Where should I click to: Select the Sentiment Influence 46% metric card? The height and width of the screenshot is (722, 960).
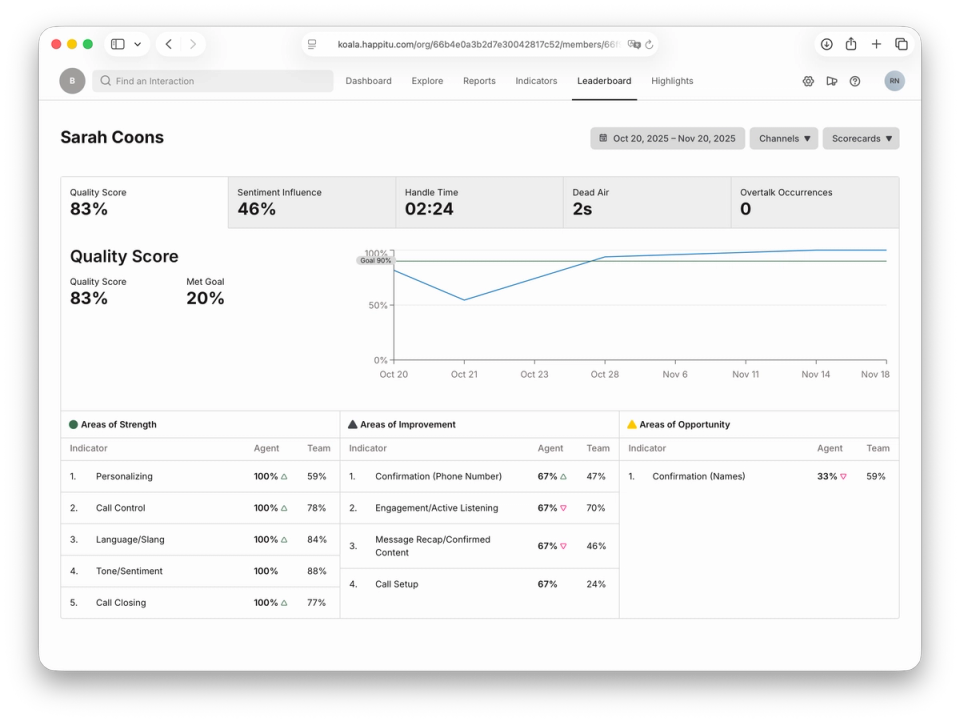pyautogui.click(x=312, y=203)
